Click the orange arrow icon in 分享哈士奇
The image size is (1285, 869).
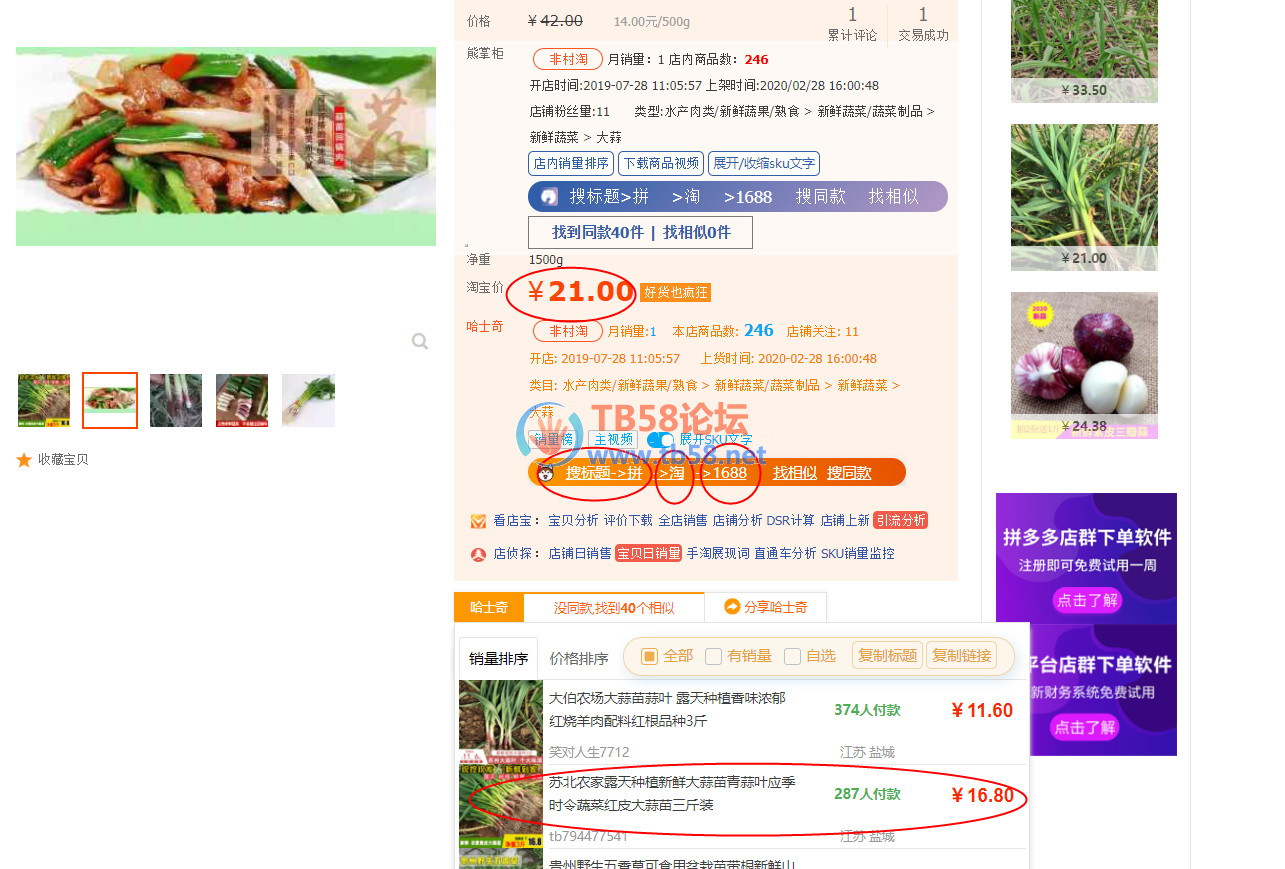tap(732, 607)
